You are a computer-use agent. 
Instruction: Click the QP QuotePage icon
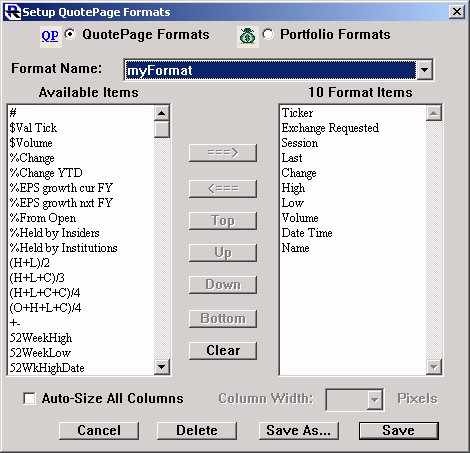pyautogui.click(x=50, y=36)
